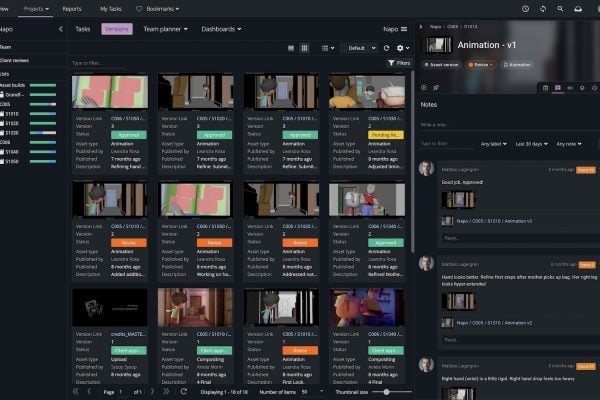Adjust the Thumbnail size slider
Screen dimensions: 600x400
[386, 392]
